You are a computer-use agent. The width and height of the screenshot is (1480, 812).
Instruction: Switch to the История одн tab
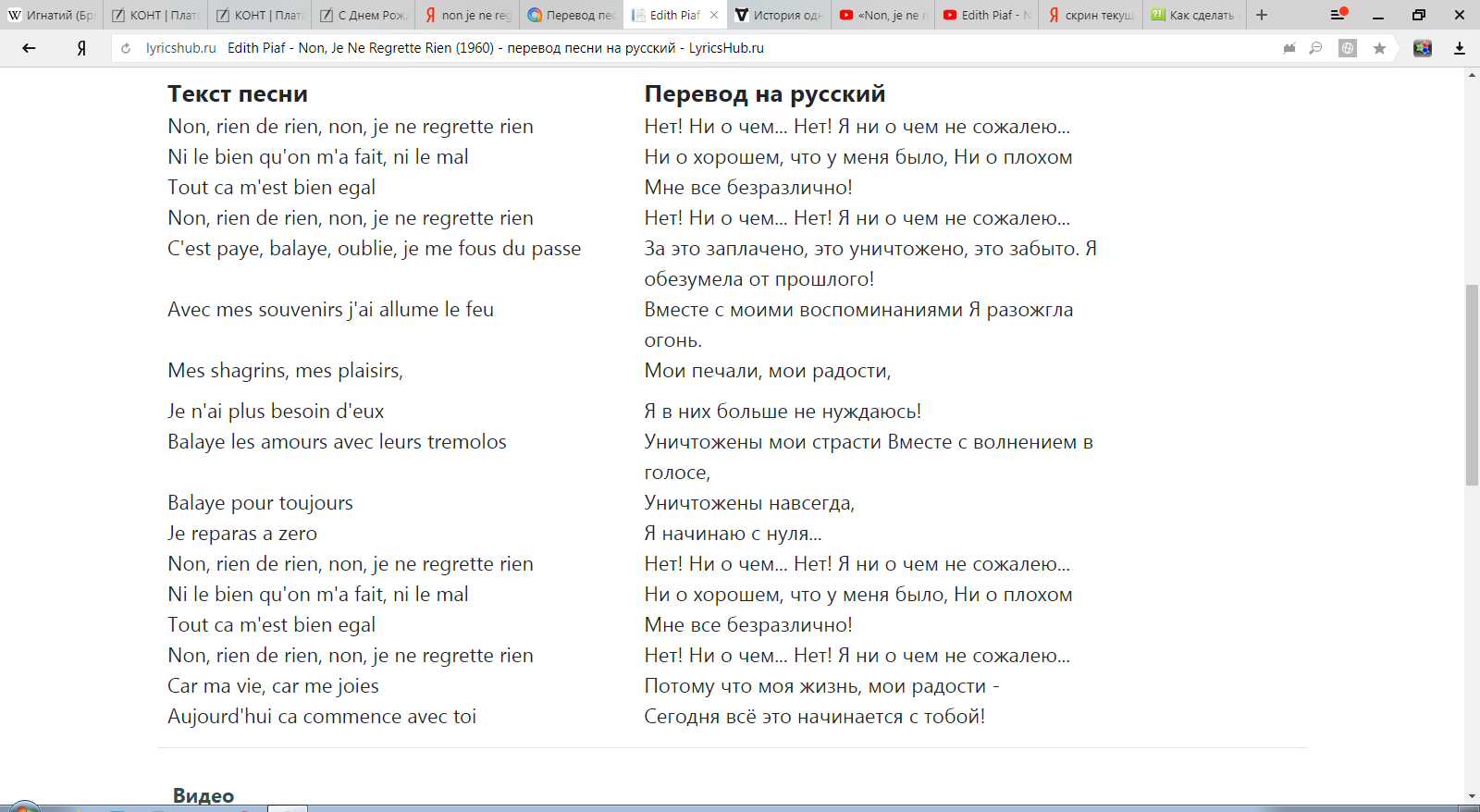coord(780,15)
